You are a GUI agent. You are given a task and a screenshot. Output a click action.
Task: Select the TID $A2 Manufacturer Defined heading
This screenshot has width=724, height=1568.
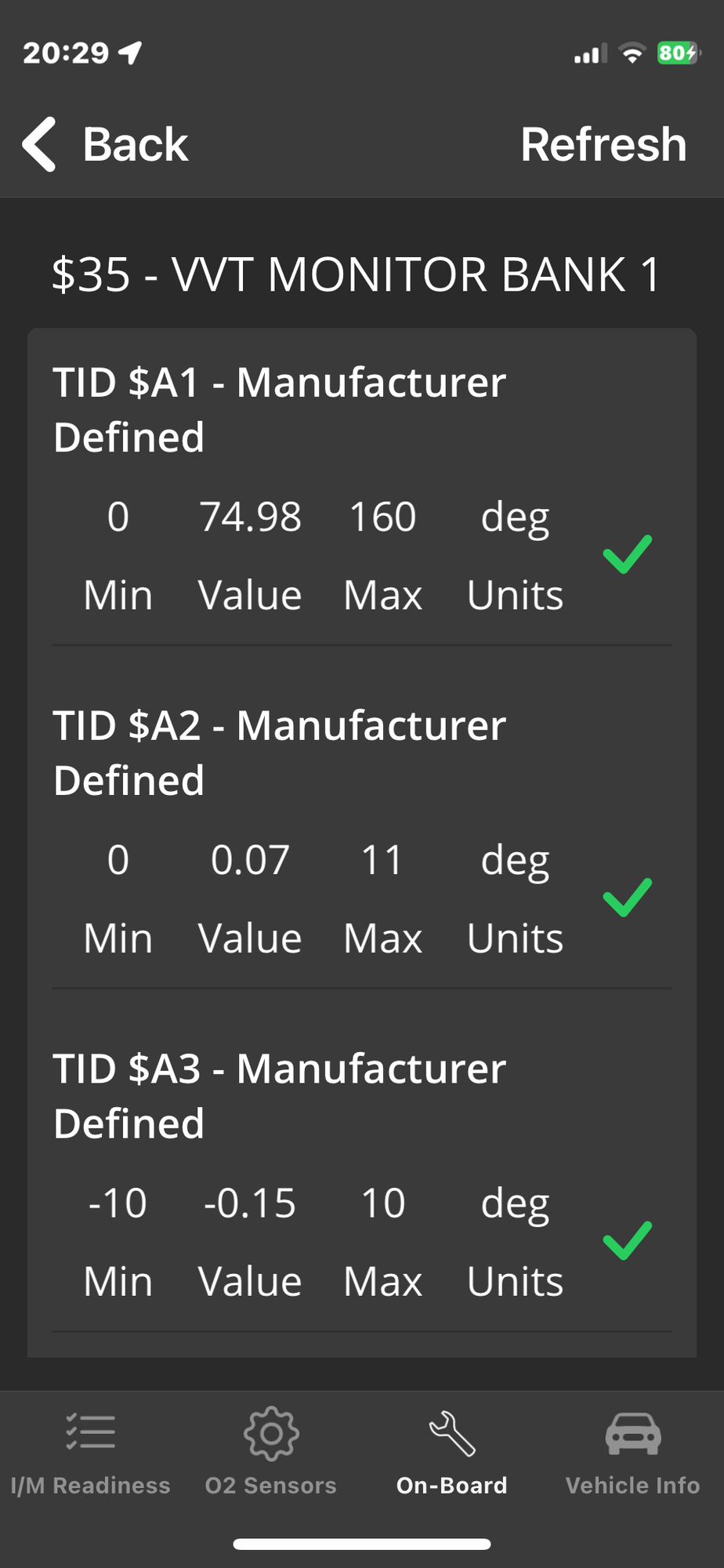[279, 753]
